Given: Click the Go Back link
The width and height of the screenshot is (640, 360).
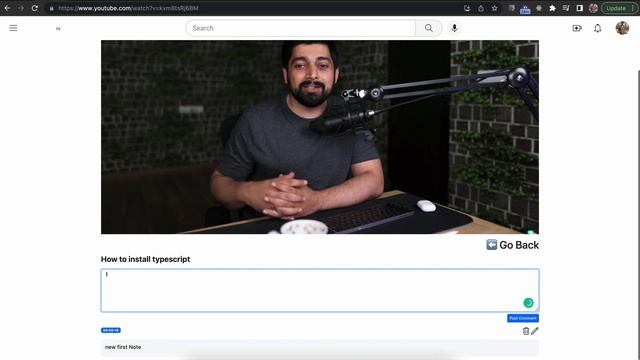Looking at the screenshot, I should pos(513,245).
